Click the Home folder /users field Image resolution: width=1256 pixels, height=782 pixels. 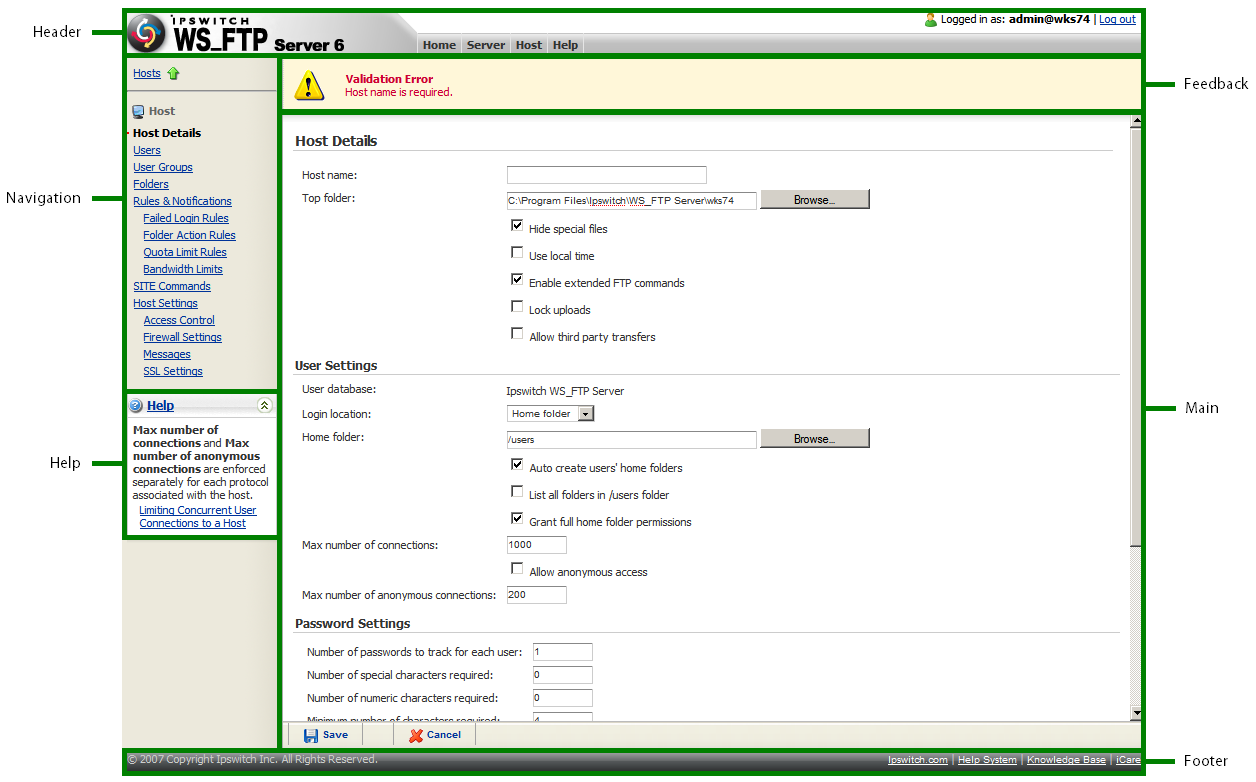coord(632,440)
